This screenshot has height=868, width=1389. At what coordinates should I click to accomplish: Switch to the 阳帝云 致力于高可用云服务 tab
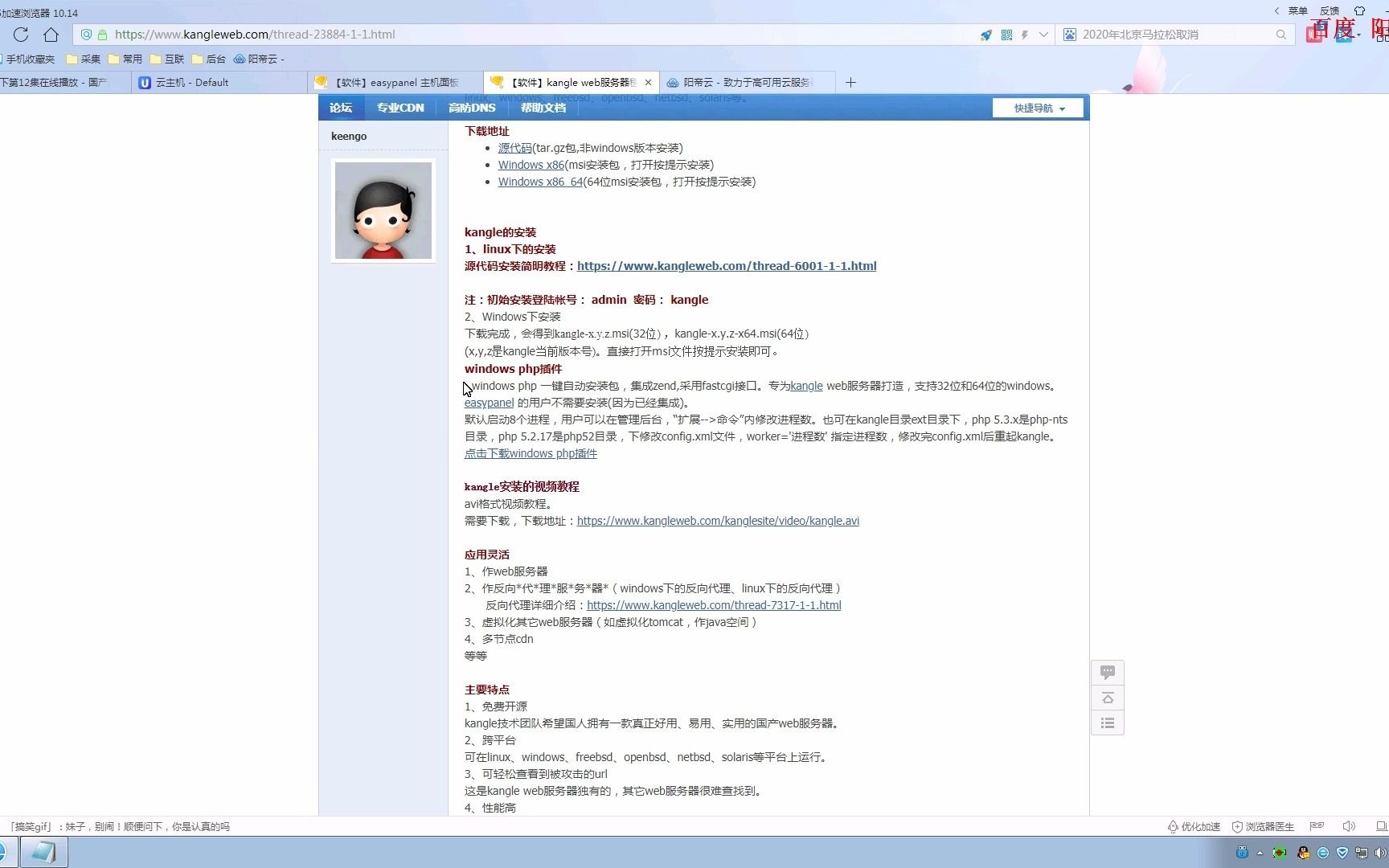point(748,82)
